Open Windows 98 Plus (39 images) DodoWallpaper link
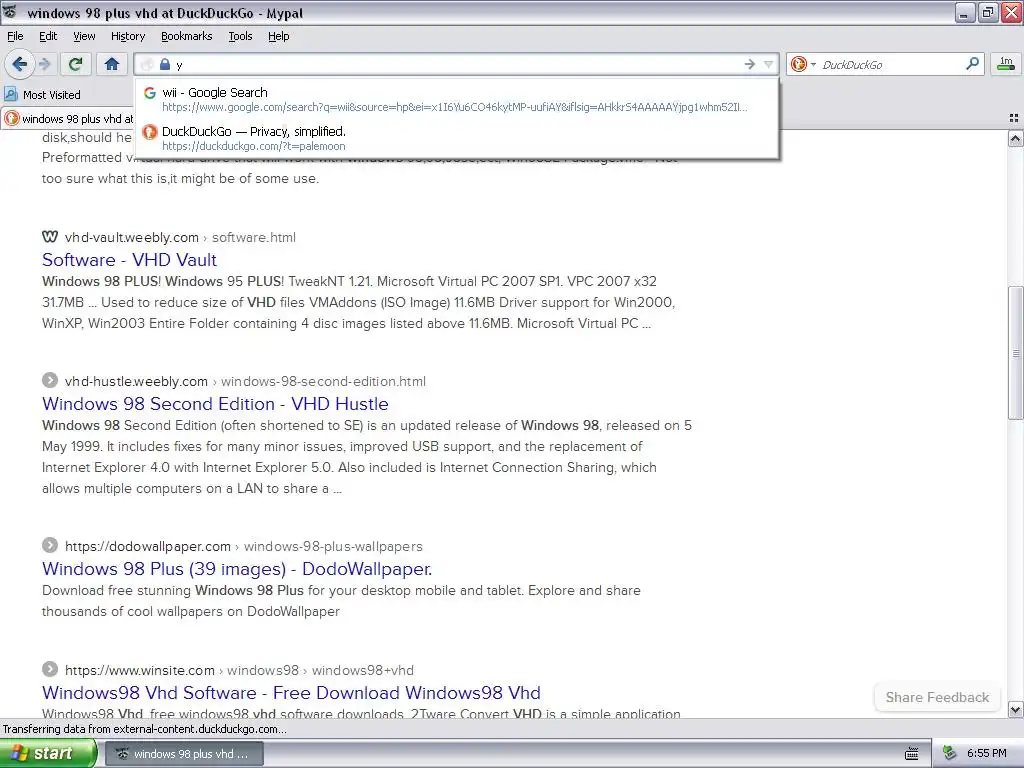The image size is (1024, 768). click(237, 569)
